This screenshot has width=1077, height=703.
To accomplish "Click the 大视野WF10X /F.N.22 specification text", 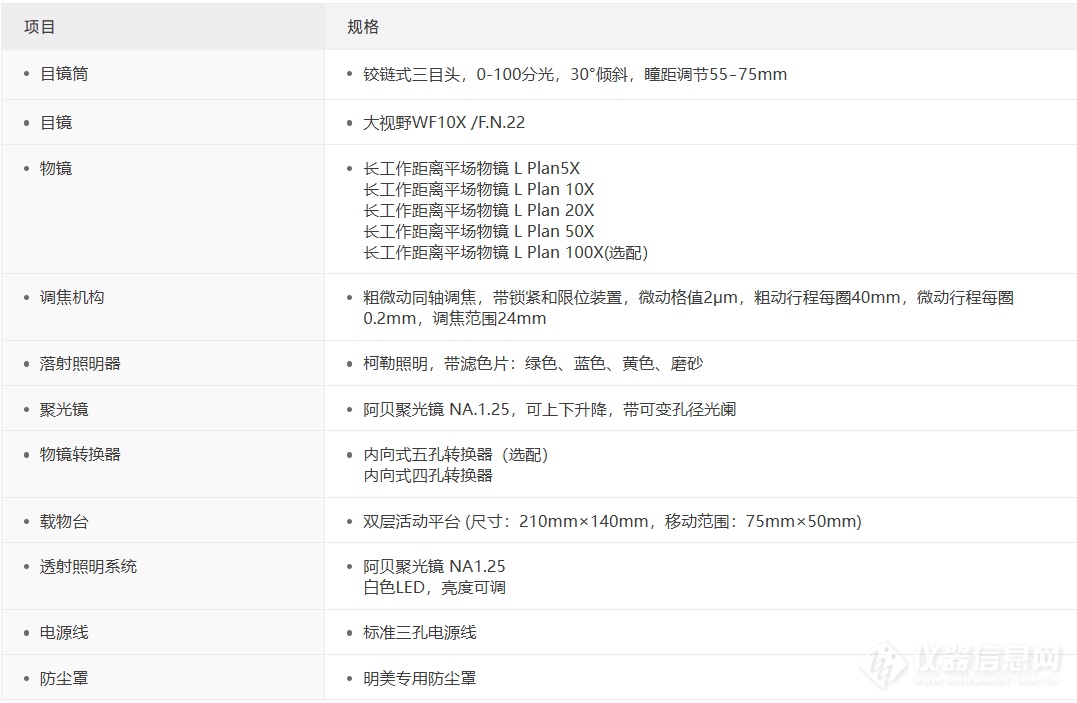I will pyautogui.click(x=443, y=123).
